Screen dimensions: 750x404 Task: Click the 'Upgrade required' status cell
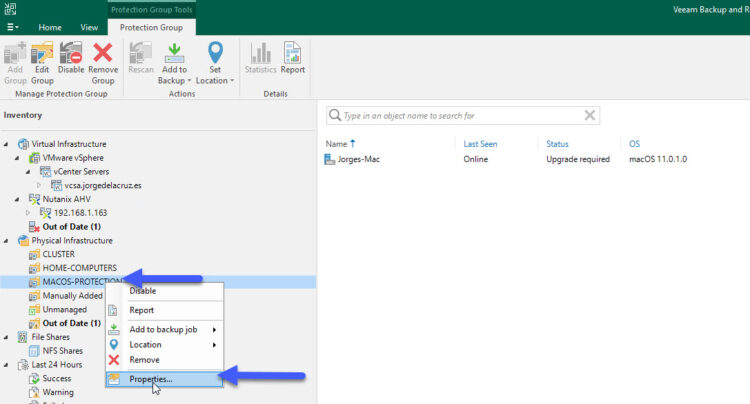coord(578,159)
